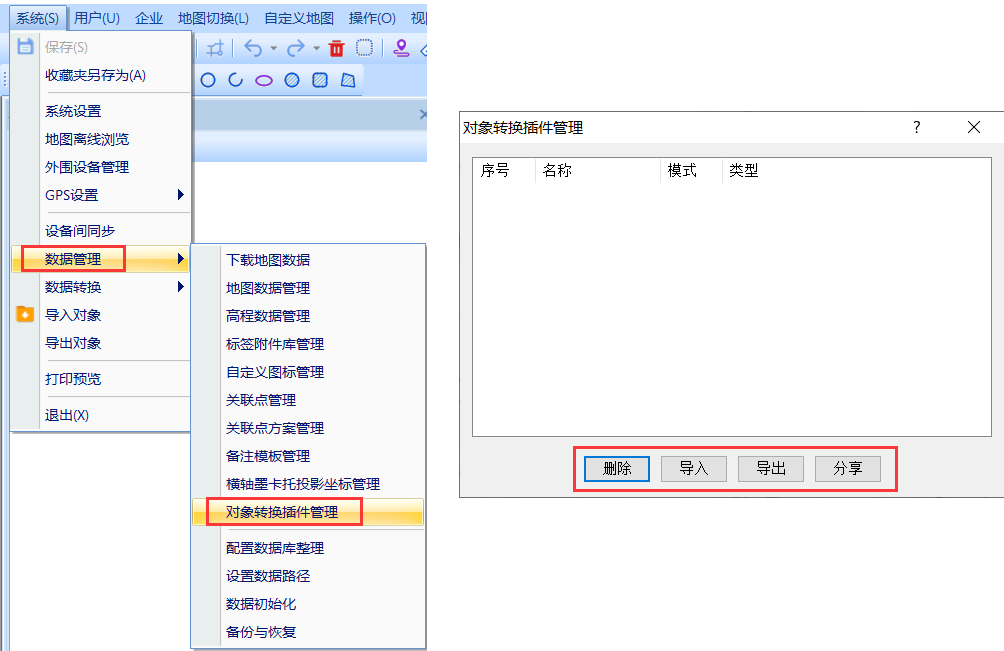1004x651 pixels.
Task: Click the red trash delete icon
Action: click(336, 48)
